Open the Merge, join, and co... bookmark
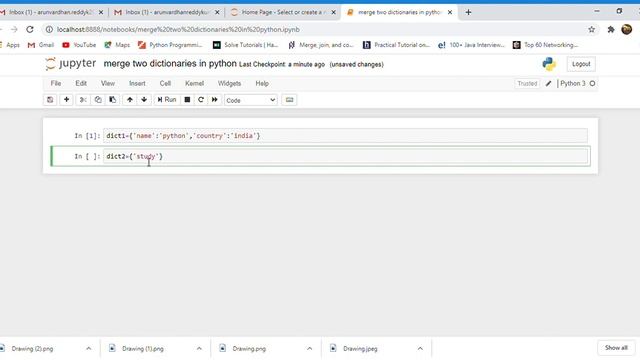The image size is (640, 360). tap(321, 45)
